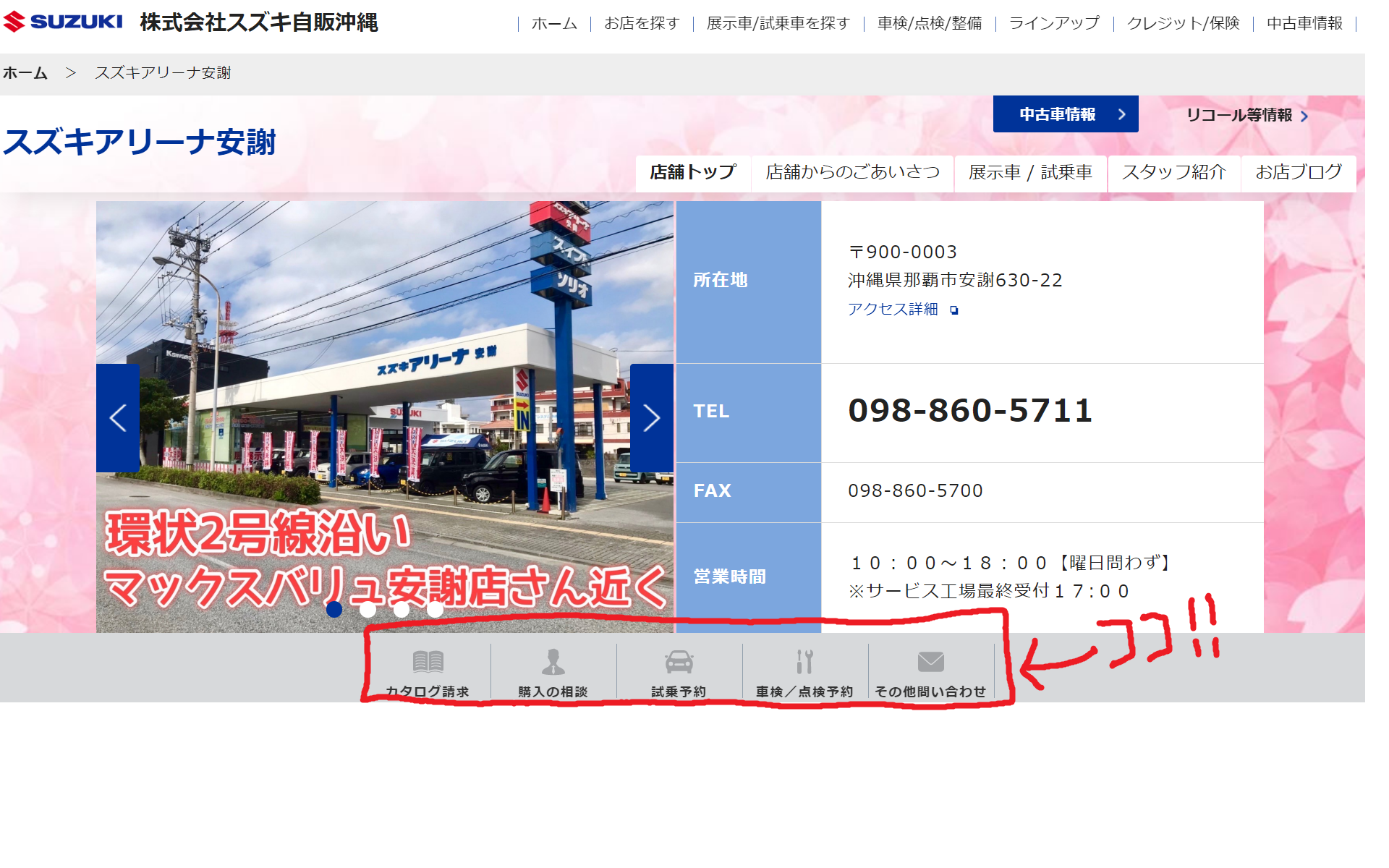Click スズキアリーナ安謝 in the breadcrumb
Viewport: 1389px width, 868px height.
[163, 73]
